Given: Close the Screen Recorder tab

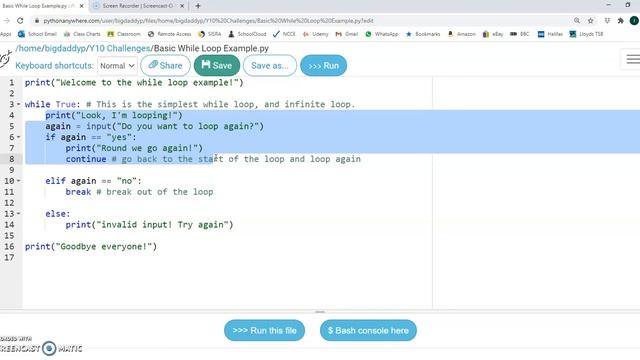Looking at the screenshot, I should pos(182,6).
